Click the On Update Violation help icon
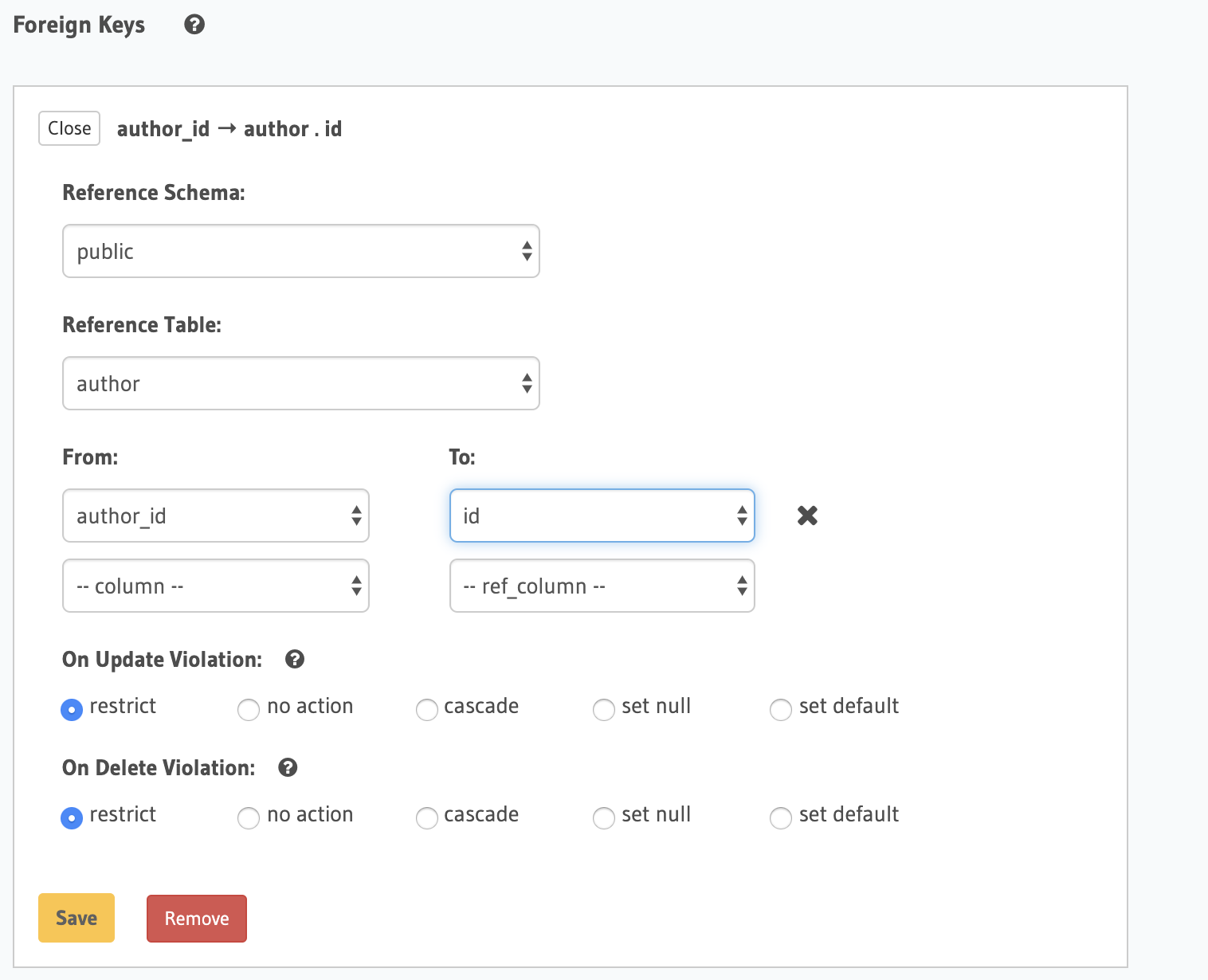 pyautogui.click(x=295, y=659)
